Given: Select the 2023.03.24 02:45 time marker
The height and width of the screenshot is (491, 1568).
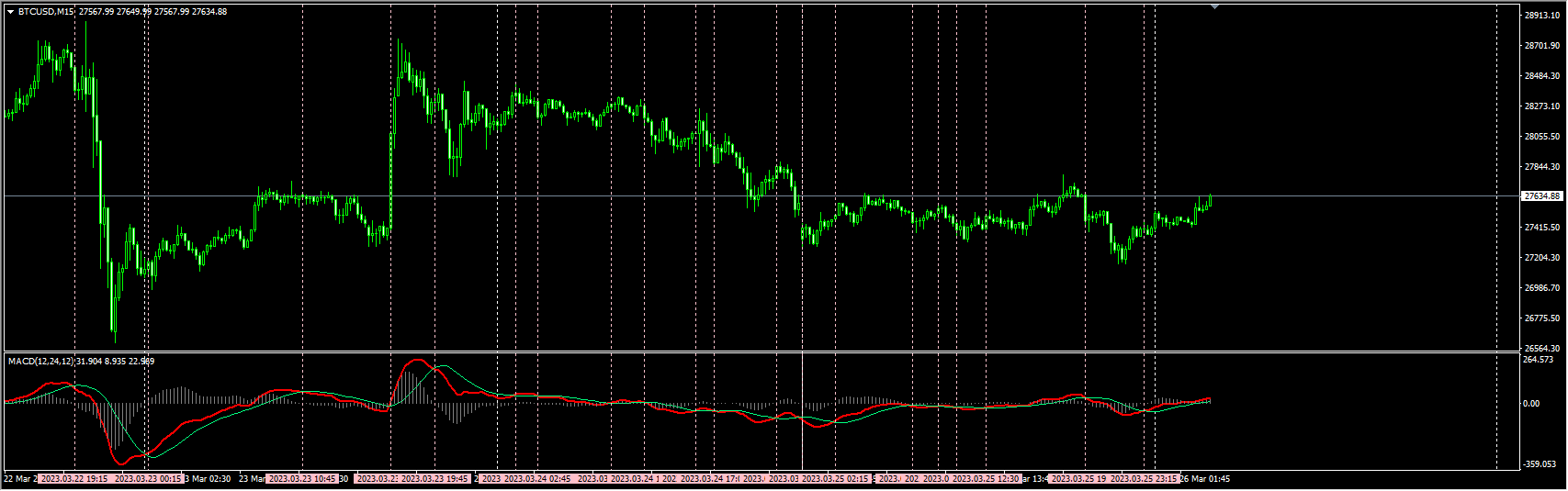Looking at the screenshot, I should pyautogui.click(x=538, y=479).
